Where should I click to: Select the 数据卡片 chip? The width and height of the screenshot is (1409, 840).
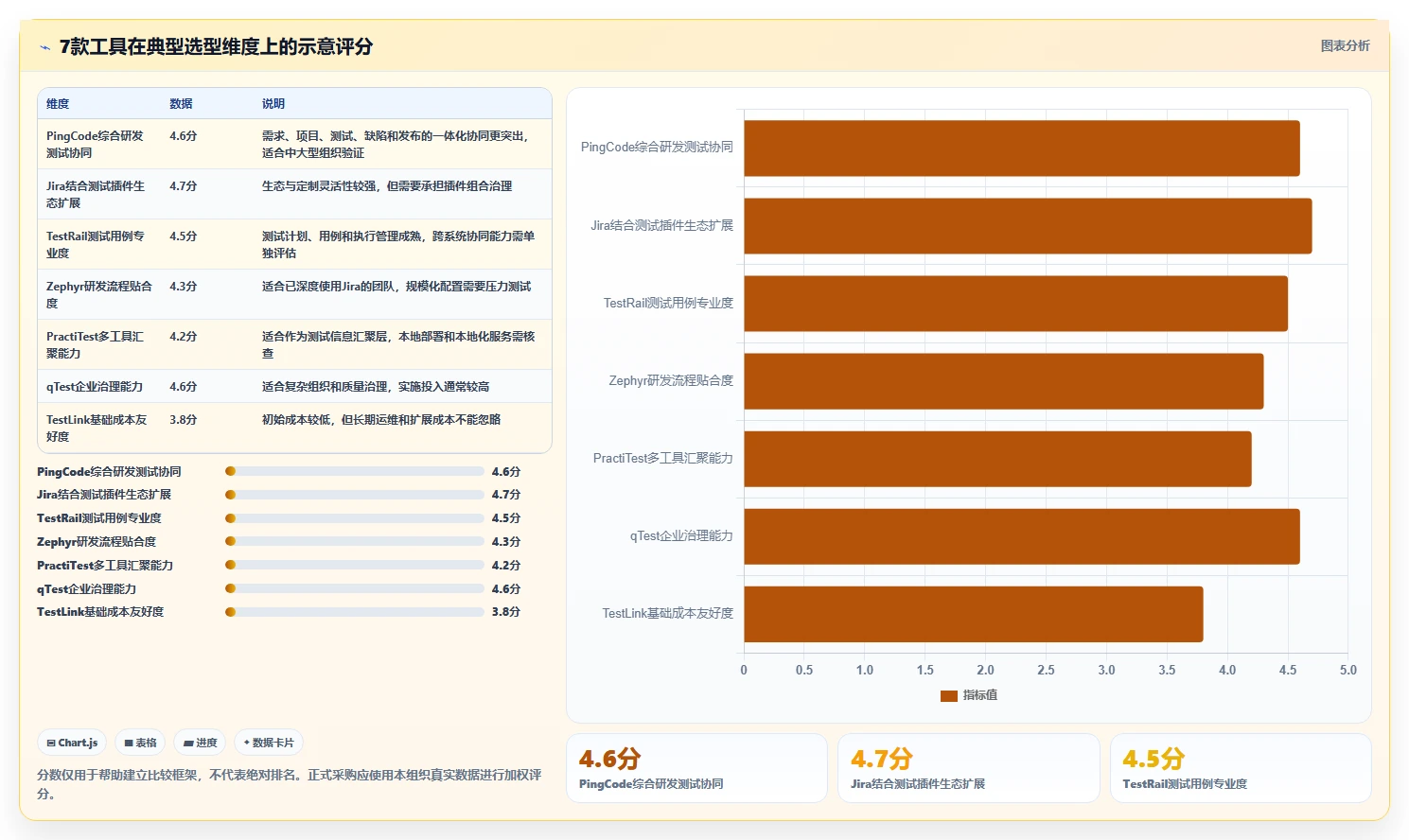tap(269, 743)
